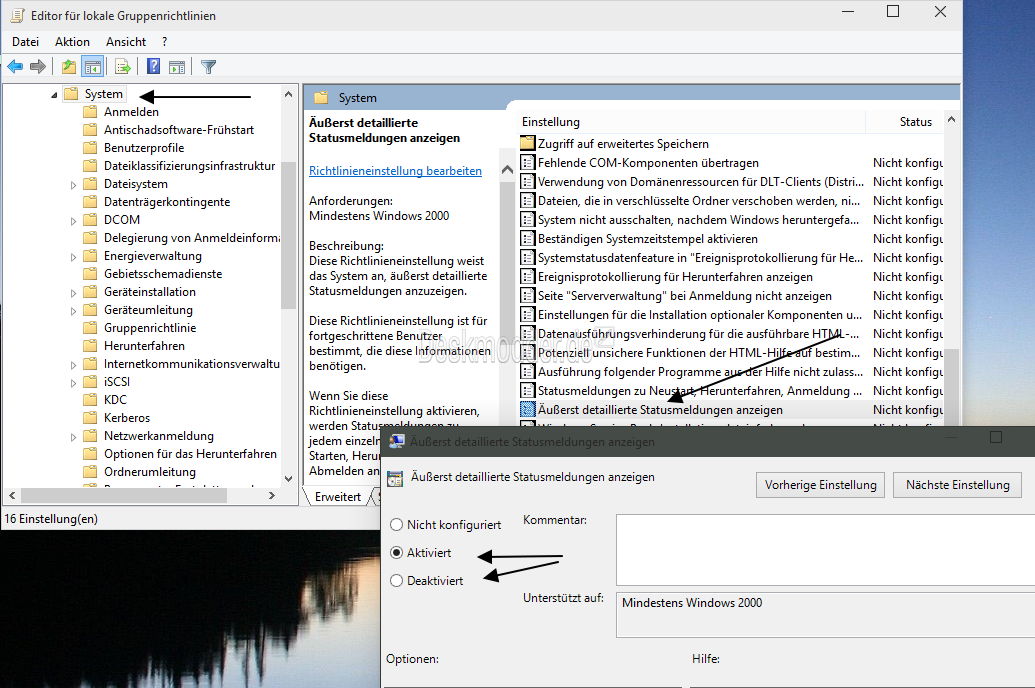This screenshot has height=688, width=1035.
Task: Click into the Kommentar text field
Action: [825, 550]
